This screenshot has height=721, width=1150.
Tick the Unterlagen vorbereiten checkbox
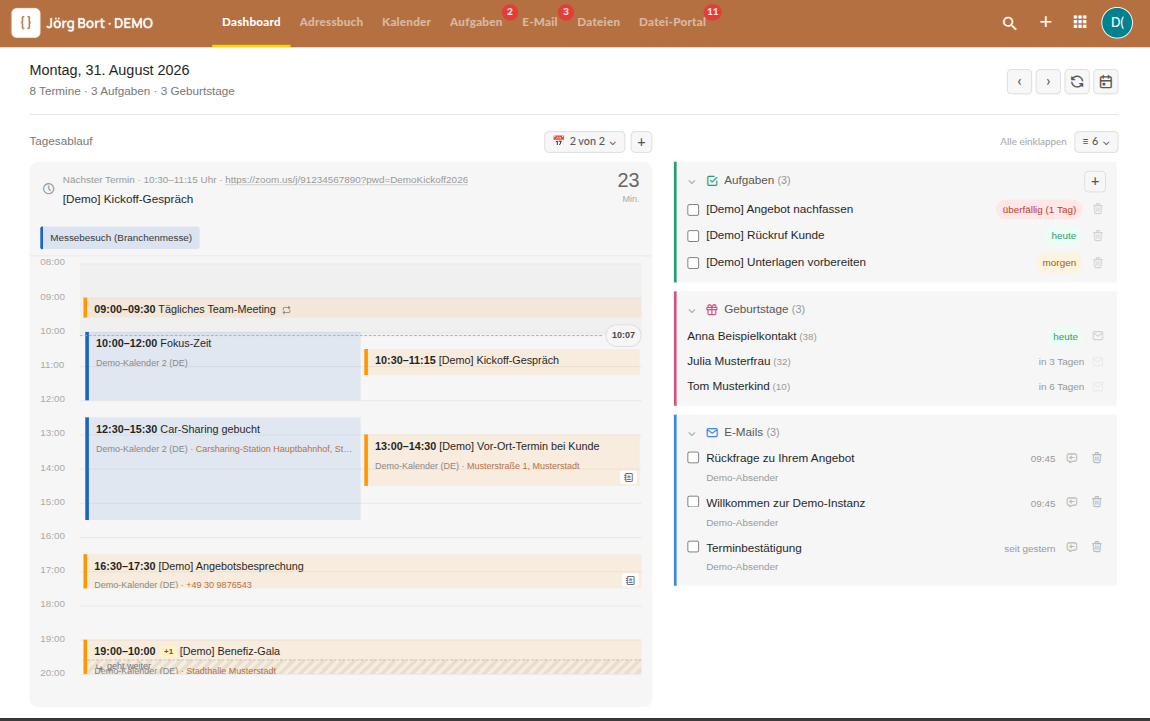[693, 263]
